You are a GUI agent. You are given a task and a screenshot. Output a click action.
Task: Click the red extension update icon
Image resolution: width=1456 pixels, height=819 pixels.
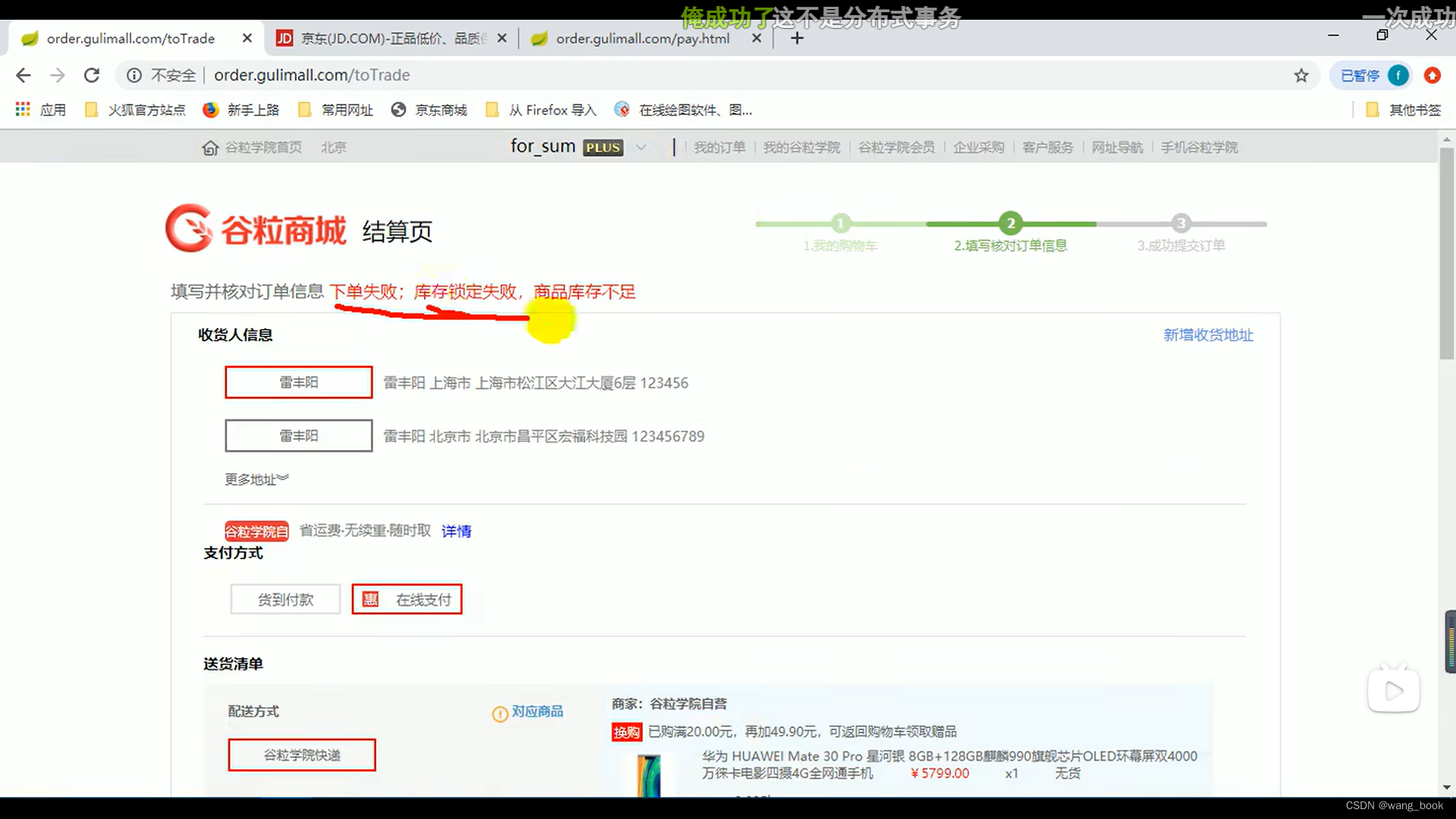(1432, 75)
